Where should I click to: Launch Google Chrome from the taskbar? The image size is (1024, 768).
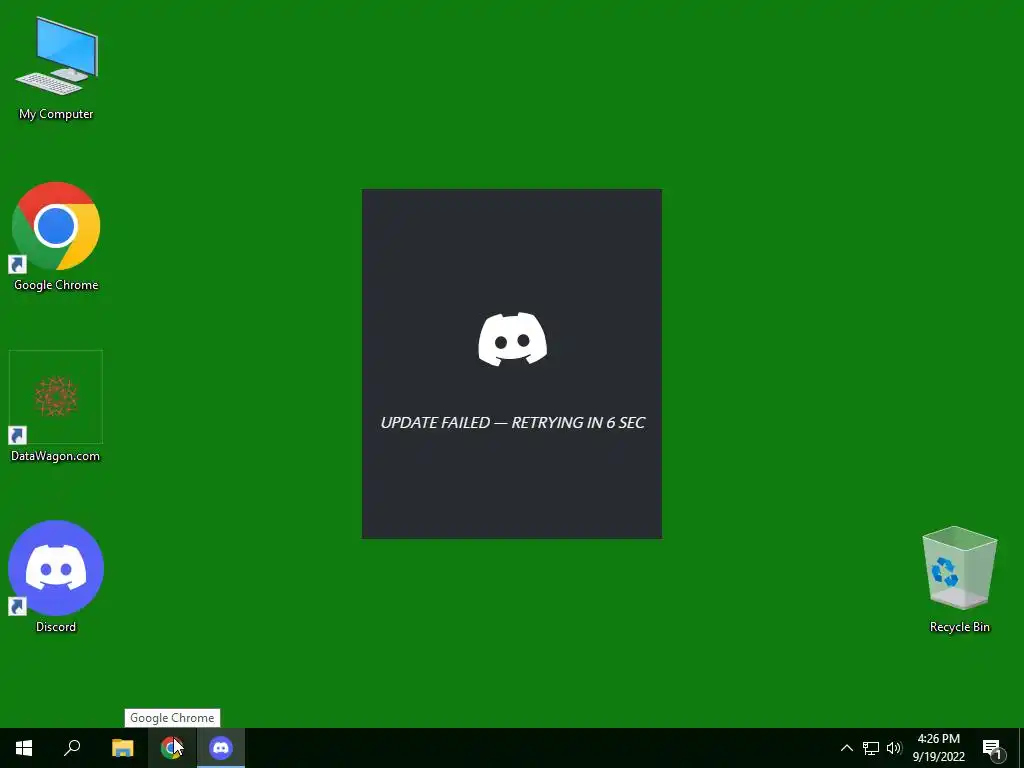pos(172,748)
